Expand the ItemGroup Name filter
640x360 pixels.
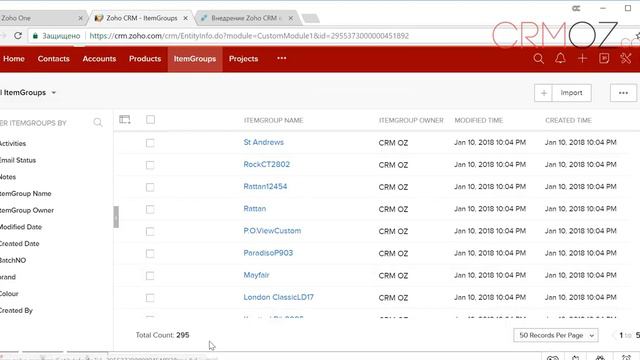click(x=25, y=194)
